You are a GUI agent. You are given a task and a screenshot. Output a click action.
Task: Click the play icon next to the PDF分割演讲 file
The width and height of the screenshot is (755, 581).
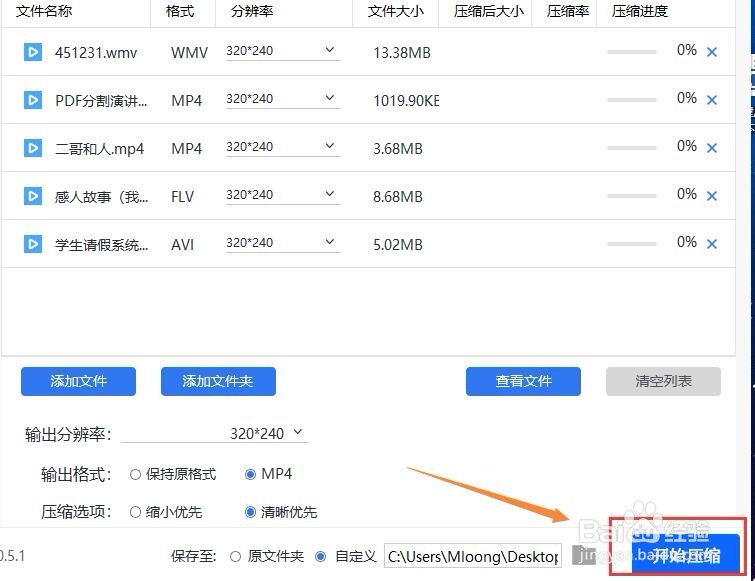pyautogui.click(x=33, y=100)
